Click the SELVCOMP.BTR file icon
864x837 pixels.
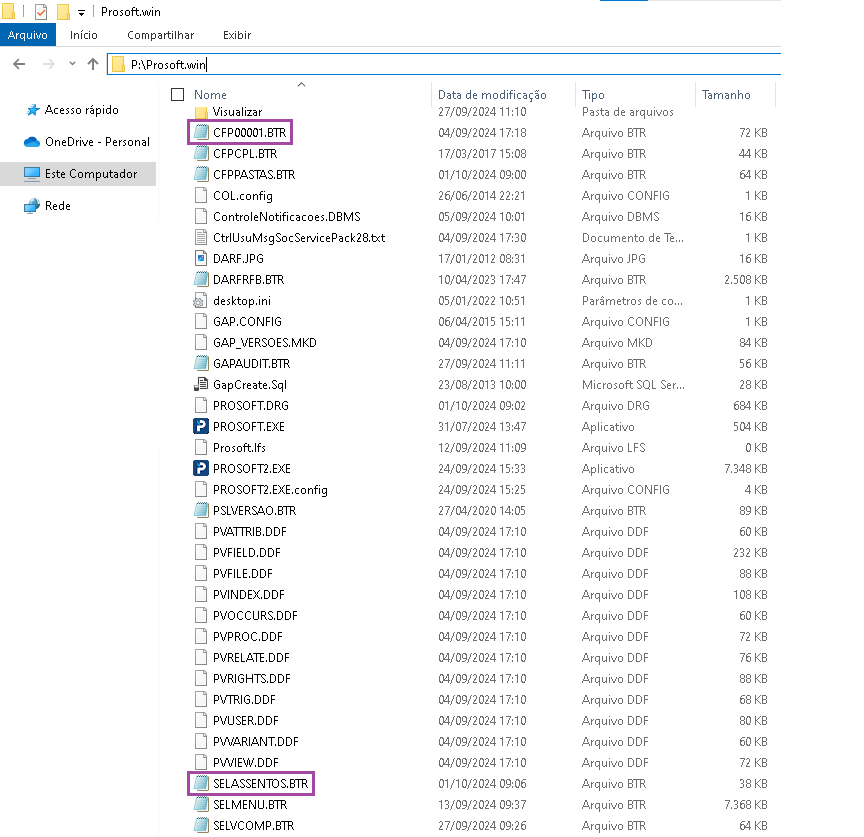pos(201,825)
